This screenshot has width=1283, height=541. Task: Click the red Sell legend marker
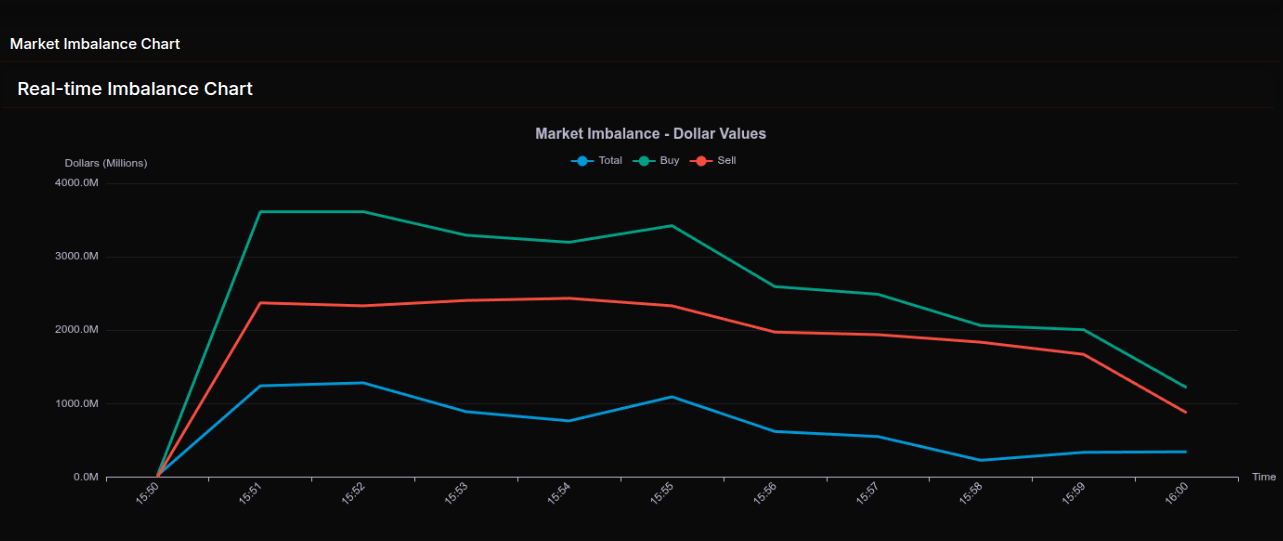coord(703,161)
